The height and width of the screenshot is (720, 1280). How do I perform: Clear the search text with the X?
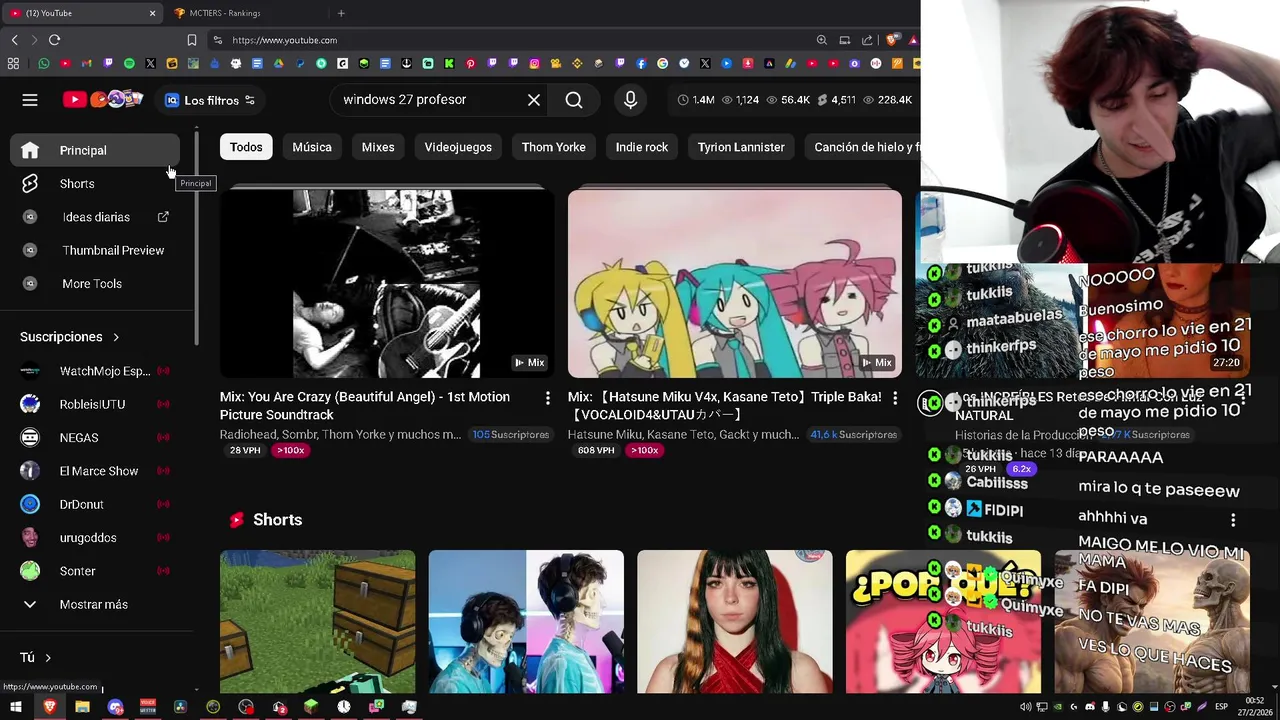click(x=534, y=100)
